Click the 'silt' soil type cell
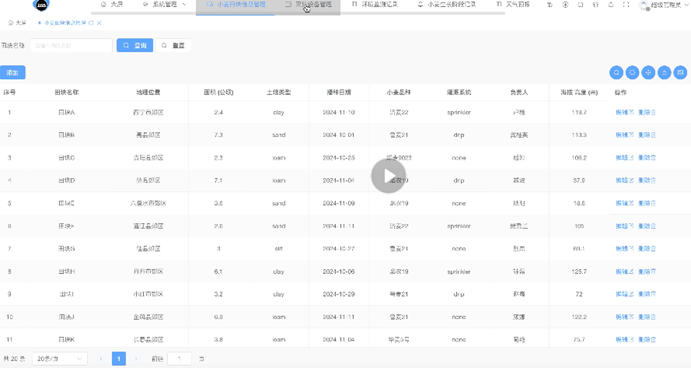The height and width of the screenshot is (368, 691). (279, 249)
